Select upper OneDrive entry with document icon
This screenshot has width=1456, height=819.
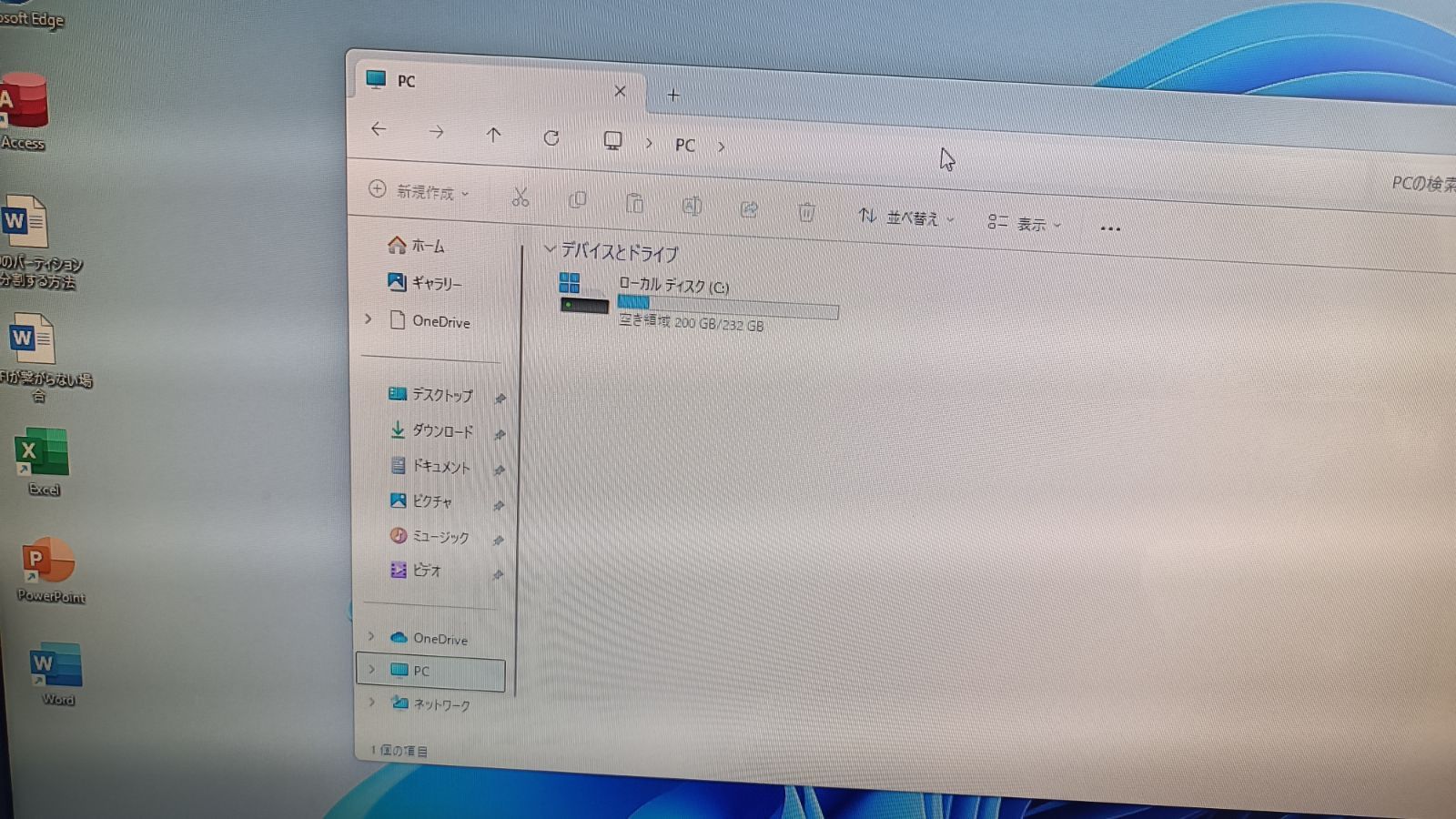(x=430, y=320)
